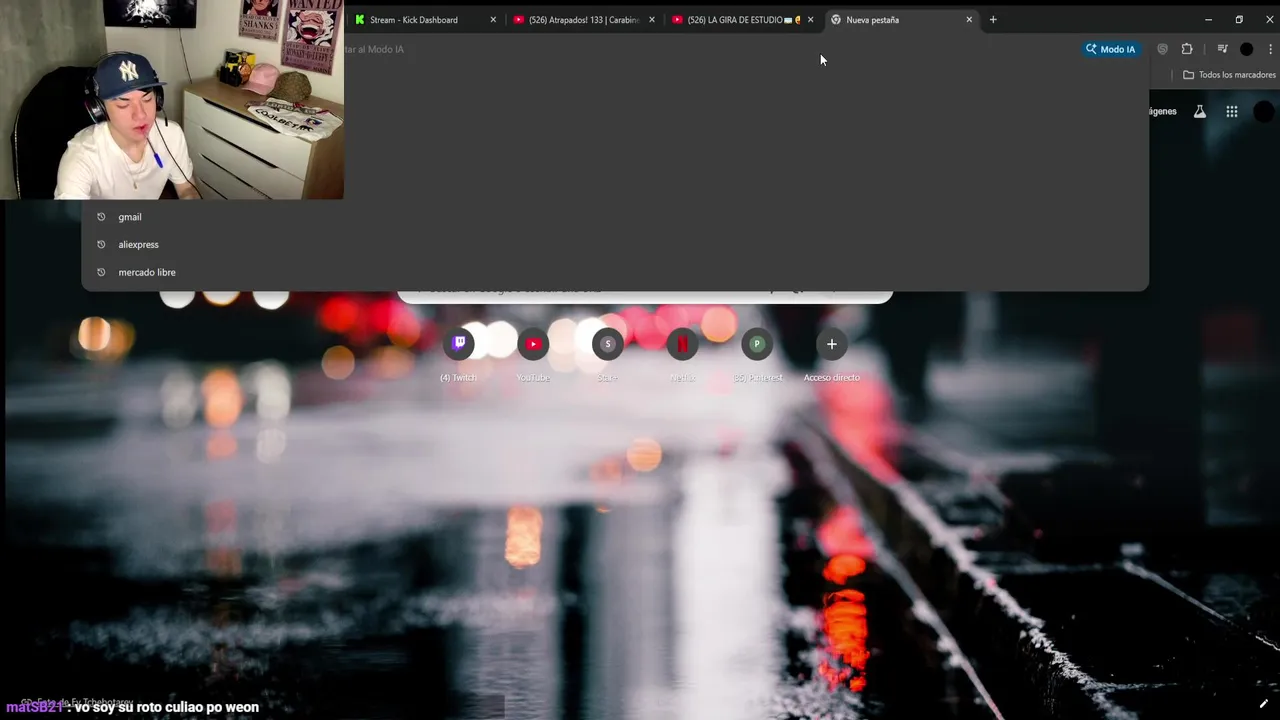Restore down the Chrome window
This screenshot has height=720, width=1280.
[x=1239, y=20]
